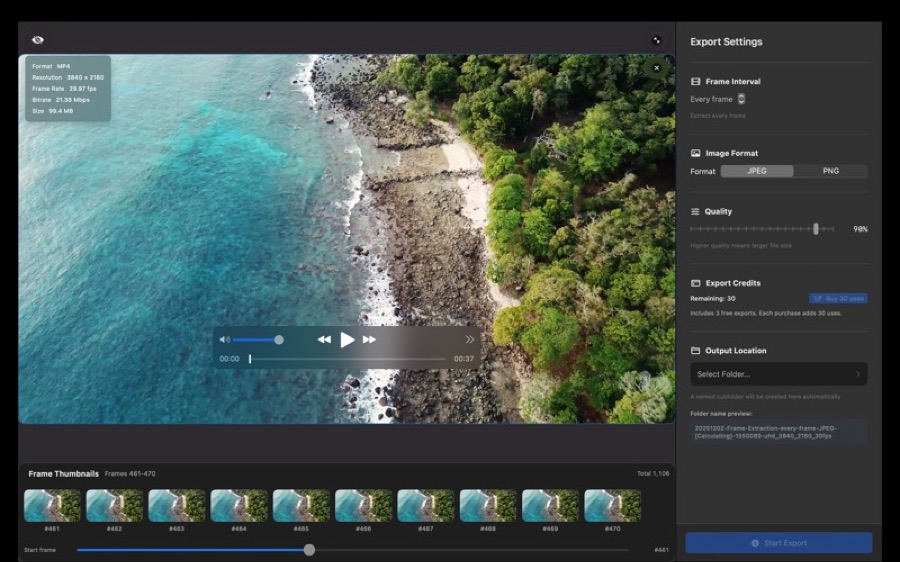Click the icon inside Start Export button
Screen dimensions: 900x562
tap(755, 543)
